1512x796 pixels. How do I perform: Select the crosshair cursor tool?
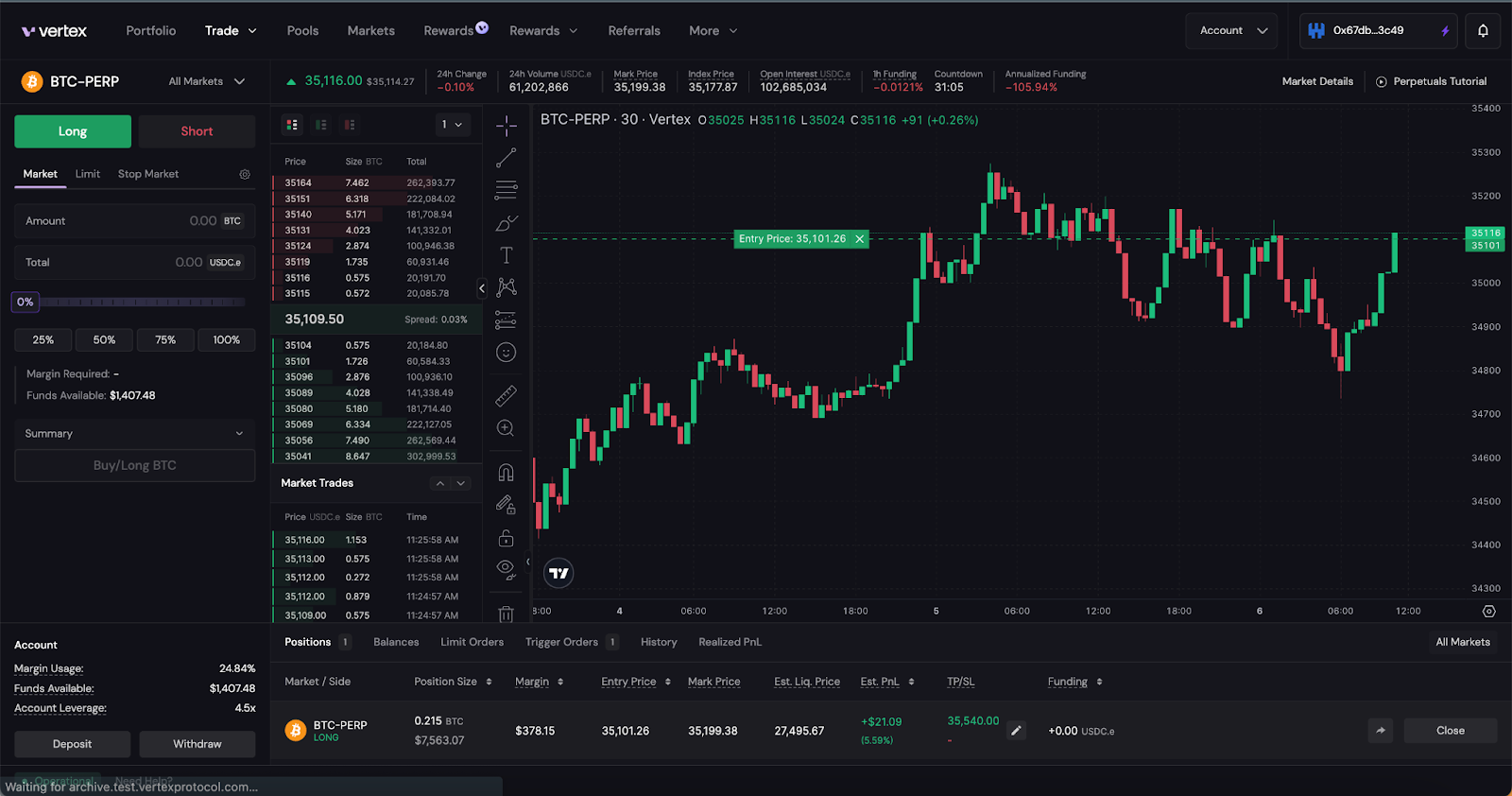click(506, 125)
